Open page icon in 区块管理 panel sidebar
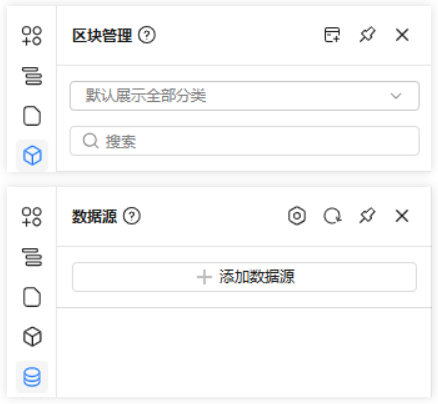The width and height of the screenshot is (438, 404). point(32,116)
